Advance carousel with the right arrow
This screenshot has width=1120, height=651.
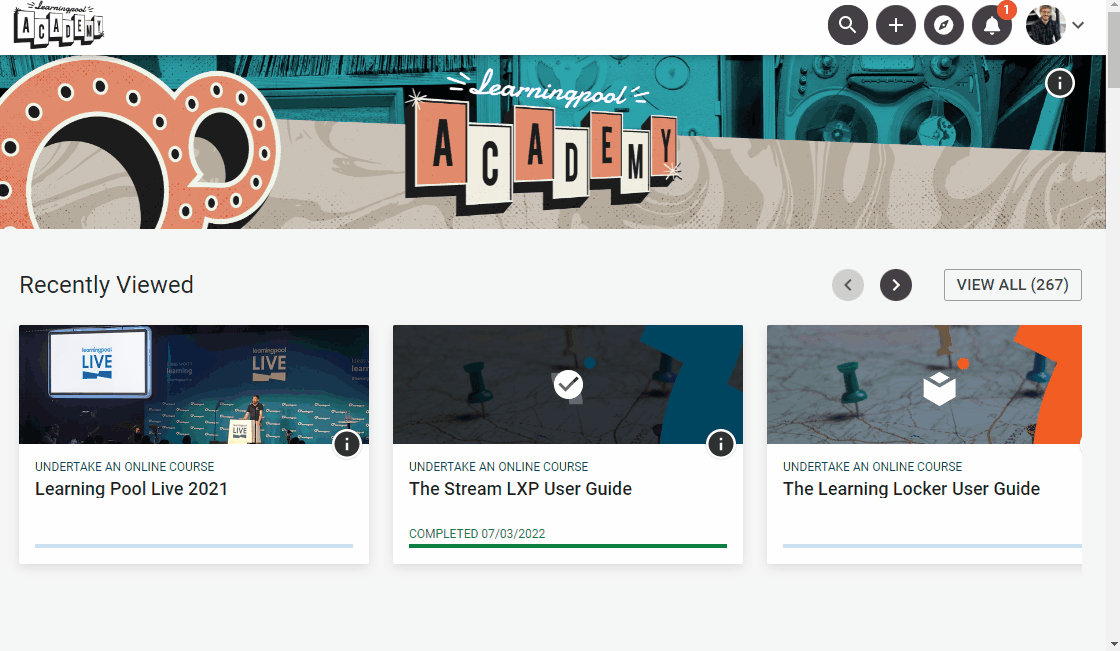[895, 284]
